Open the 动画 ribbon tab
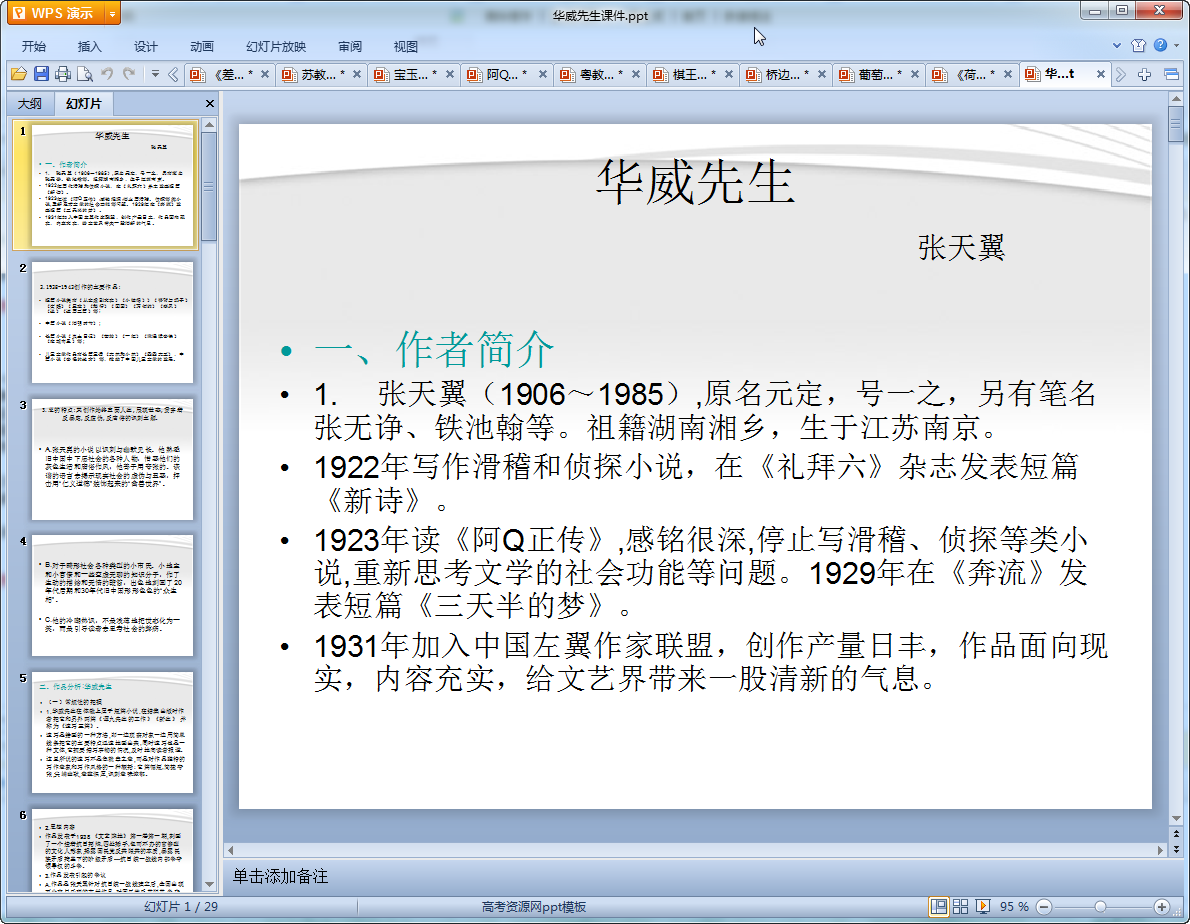The image size is (1190, 924). click(x=202, y=46)
